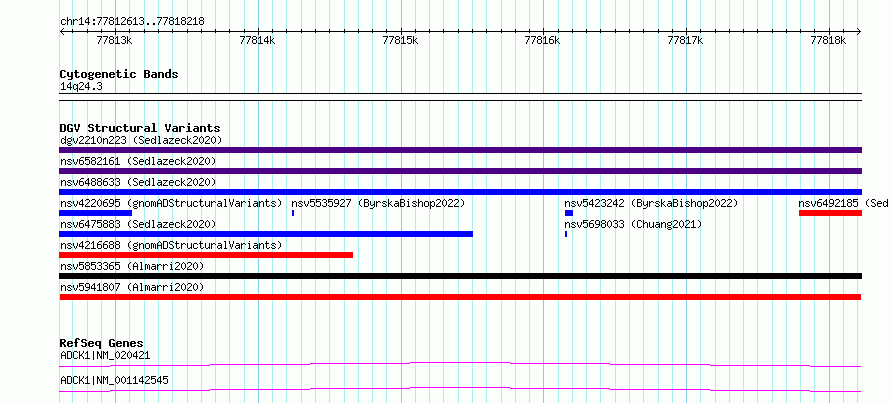The image size is (890, 403).
Task: Click the 77817k ruler tick label
Action: click(x=686, y=40)
